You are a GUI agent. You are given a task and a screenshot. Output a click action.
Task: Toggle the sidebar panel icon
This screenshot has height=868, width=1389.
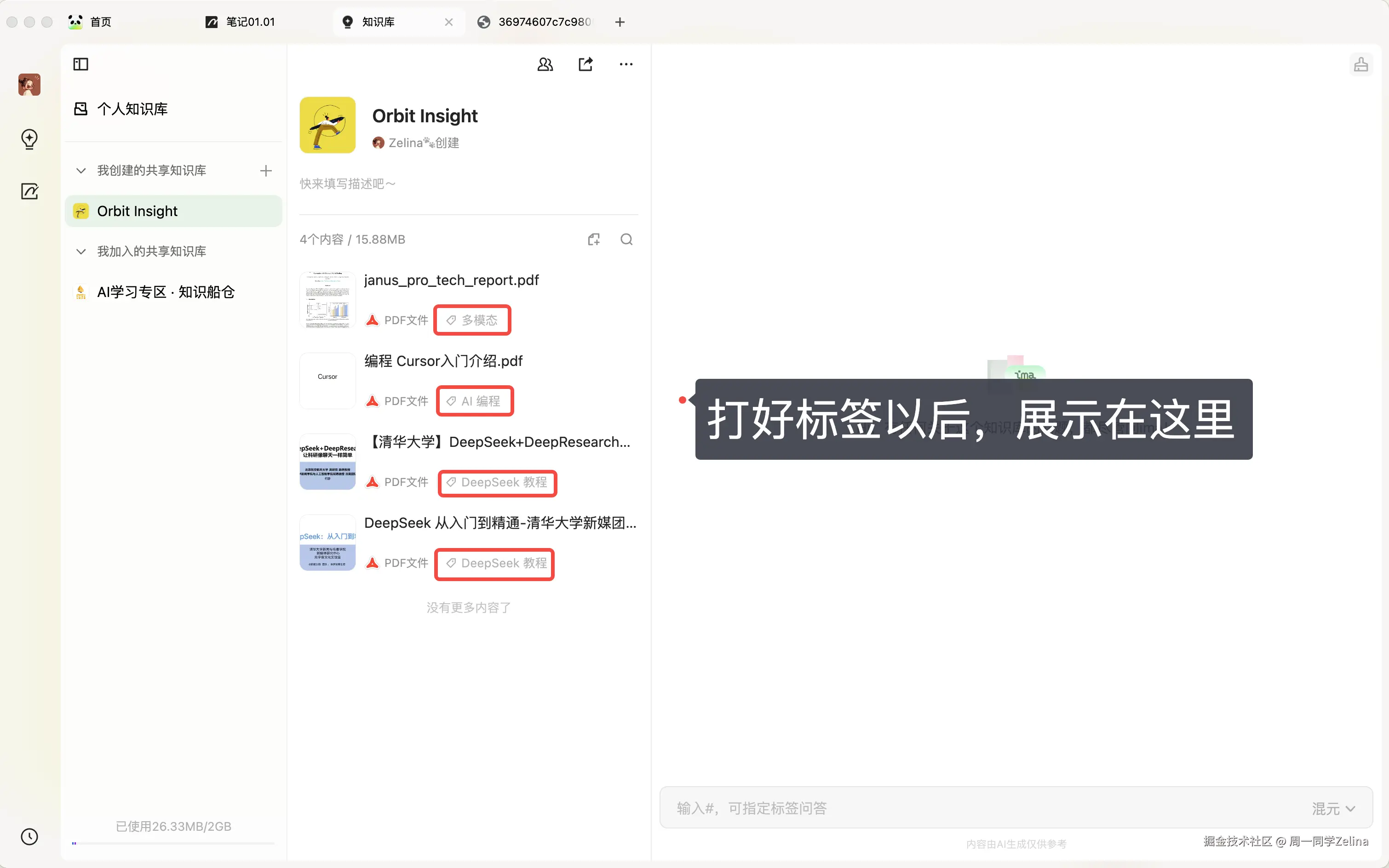coord(80,64)
